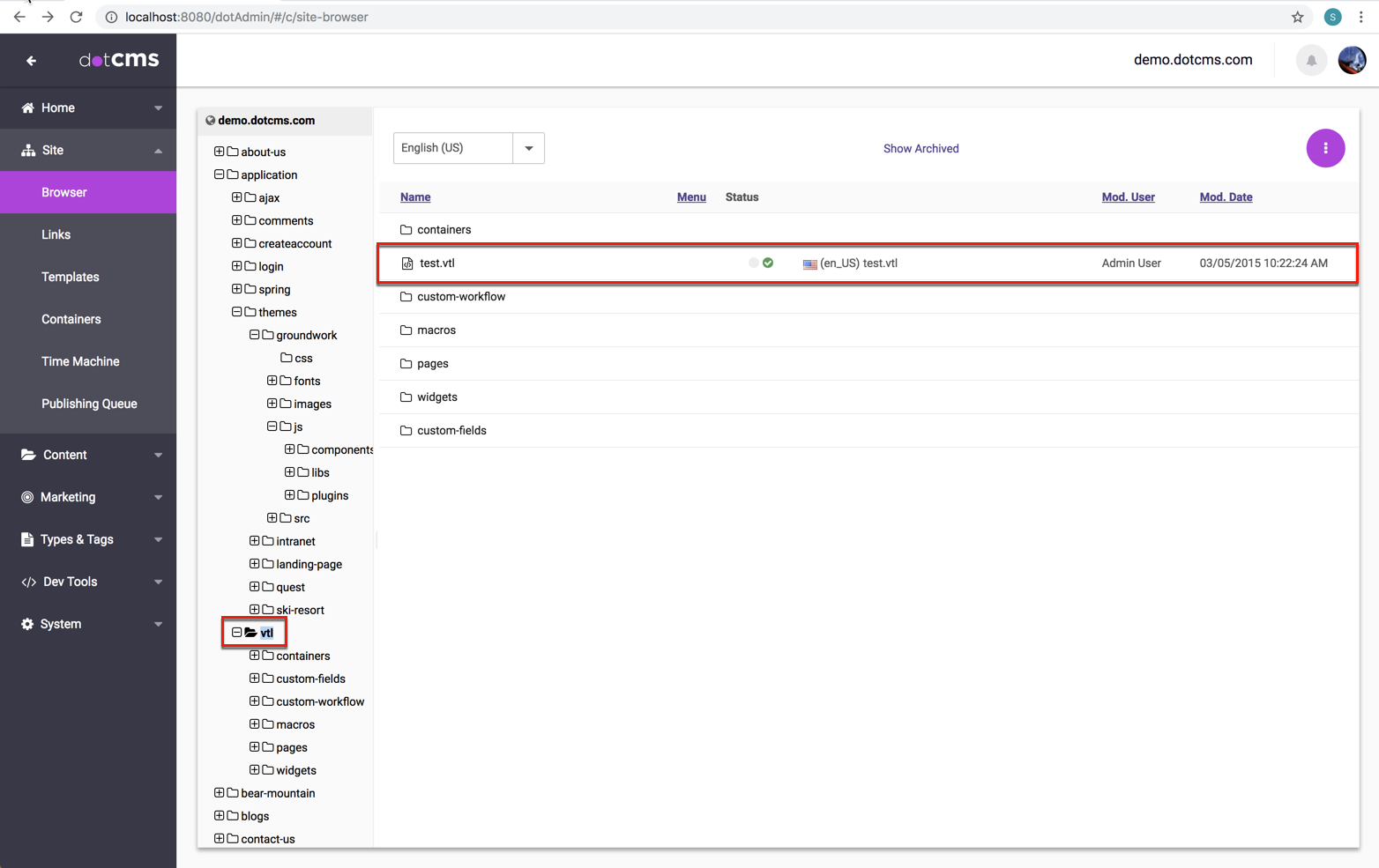Viewport: 1379px width, 868px height.
Task: Click the notification bell icon
Action: (x=1311, y=61)
